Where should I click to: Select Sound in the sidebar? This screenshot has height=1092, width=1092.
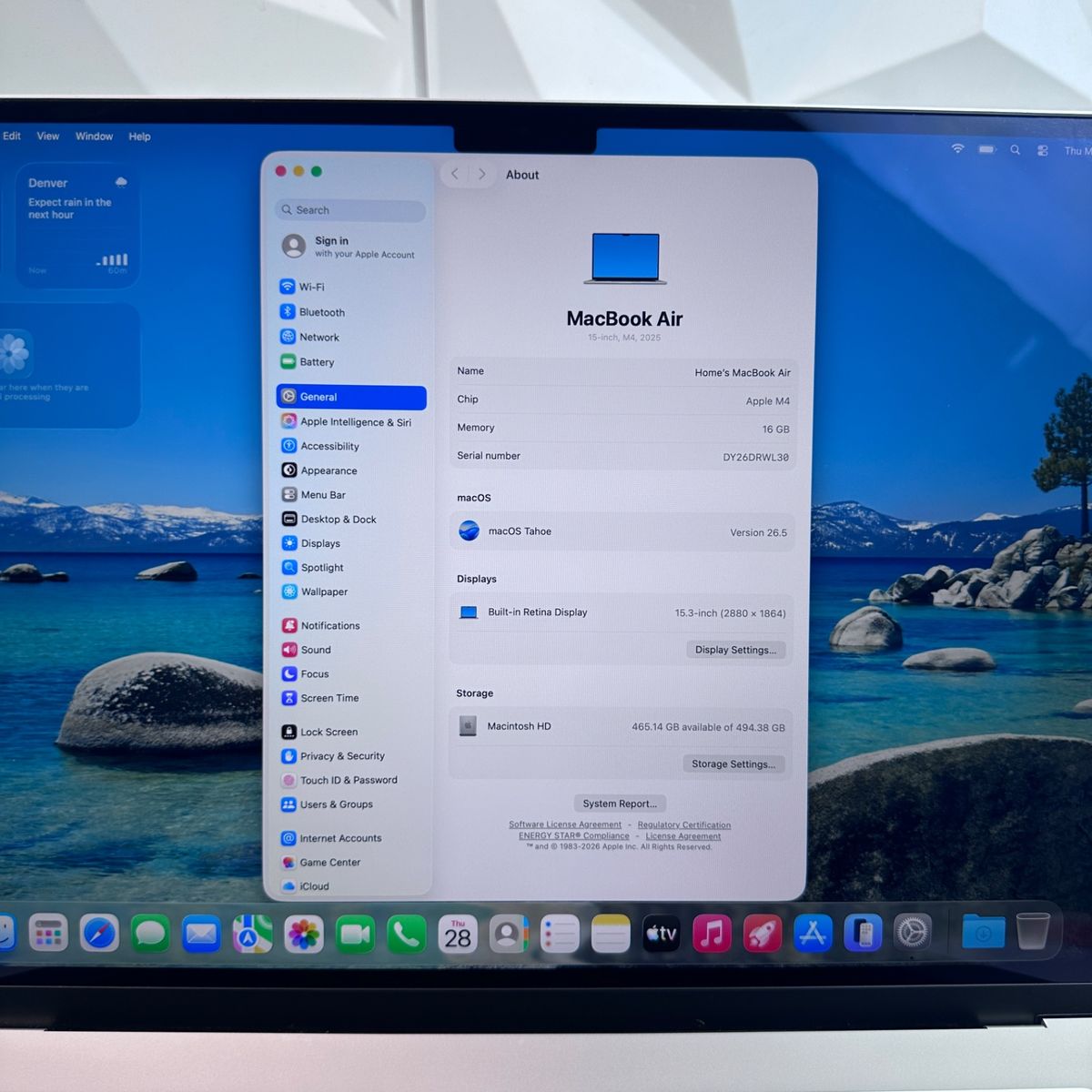(351, 650)
